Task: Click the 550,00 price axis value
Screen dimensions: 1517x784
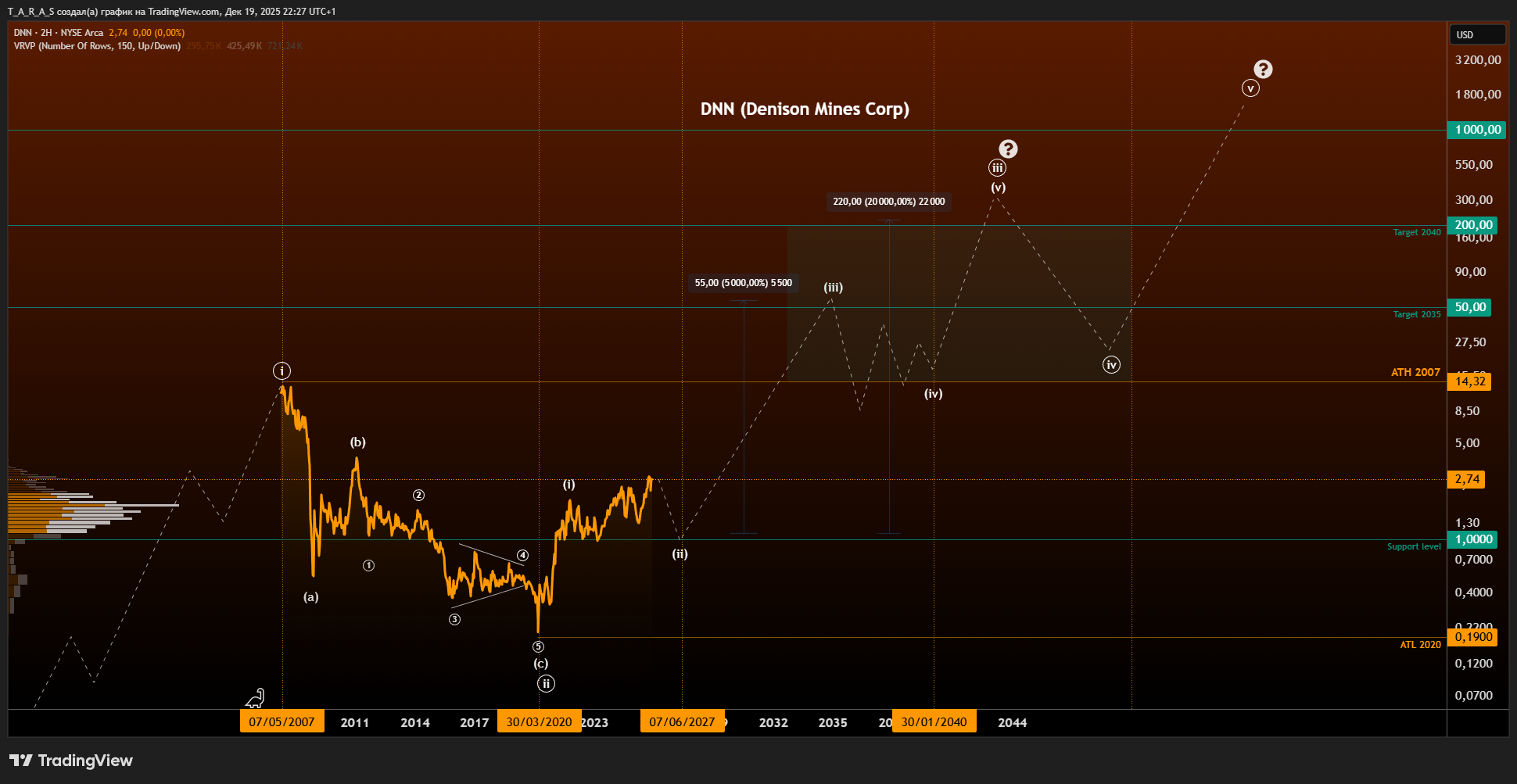Action: point(1474,165)
